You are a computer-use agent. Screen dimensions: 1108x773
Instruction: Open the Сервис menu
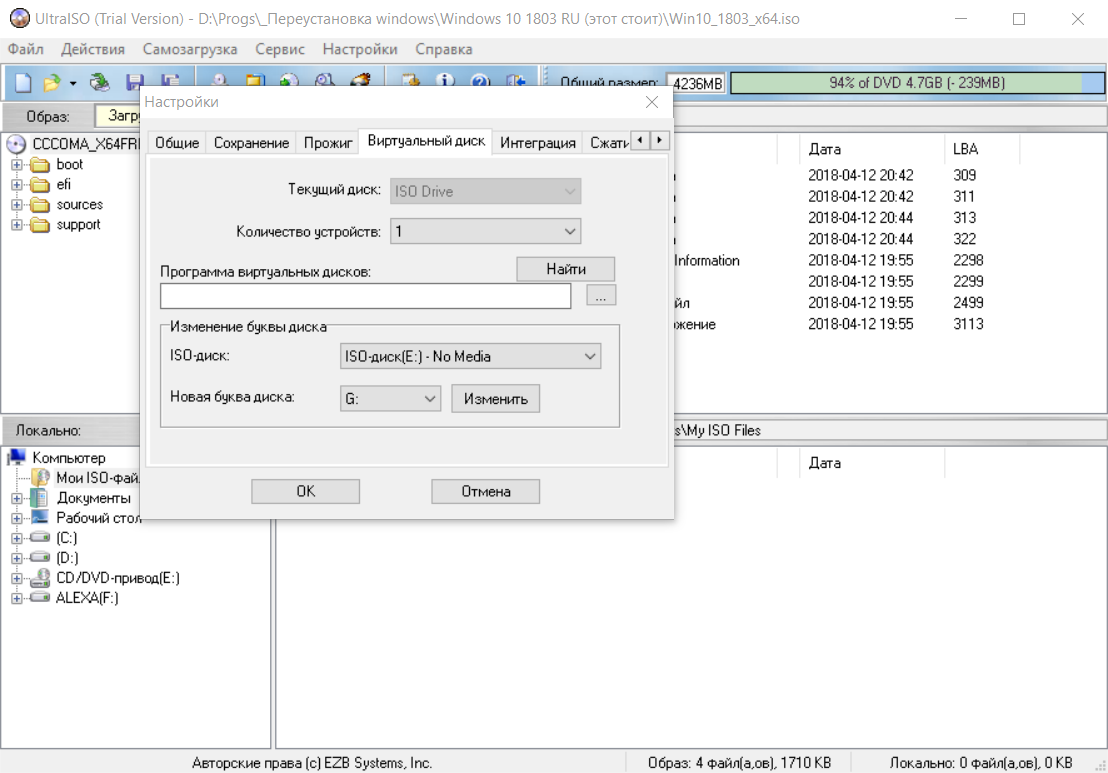click(280, 49)
